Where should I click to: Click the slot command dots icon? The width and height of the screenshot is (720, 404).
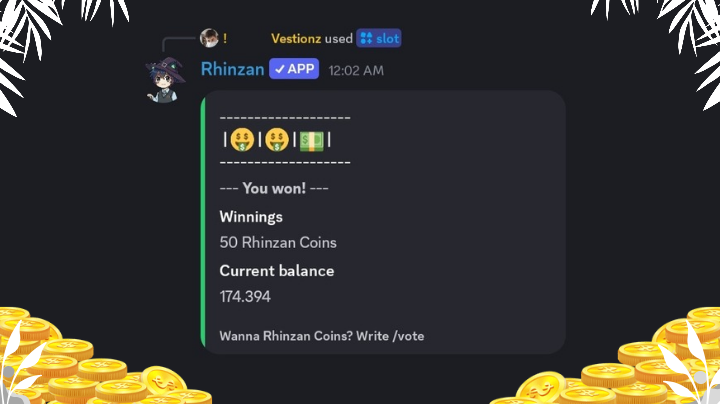click(366, 39)
